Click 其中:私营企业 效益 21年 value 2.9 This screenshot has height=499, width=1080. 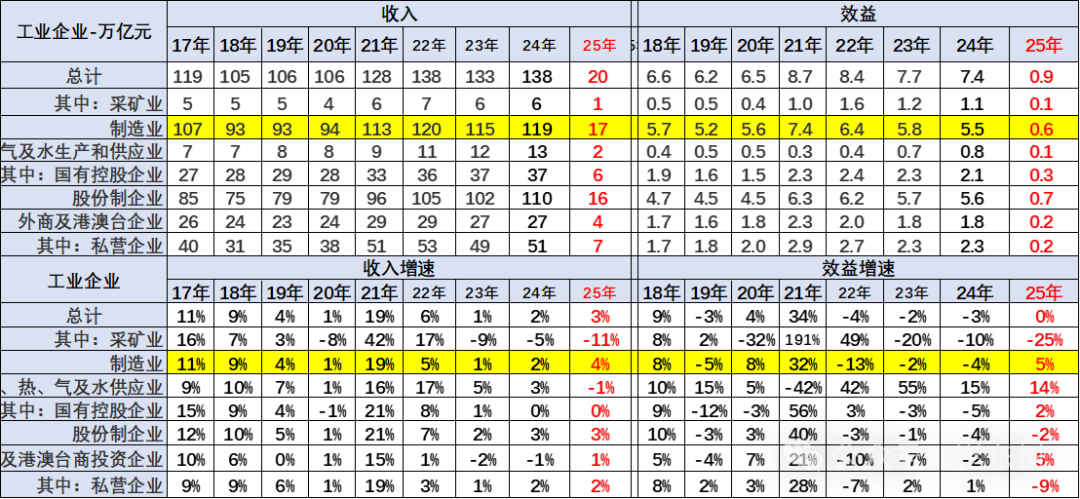click(x=802, y=246)
